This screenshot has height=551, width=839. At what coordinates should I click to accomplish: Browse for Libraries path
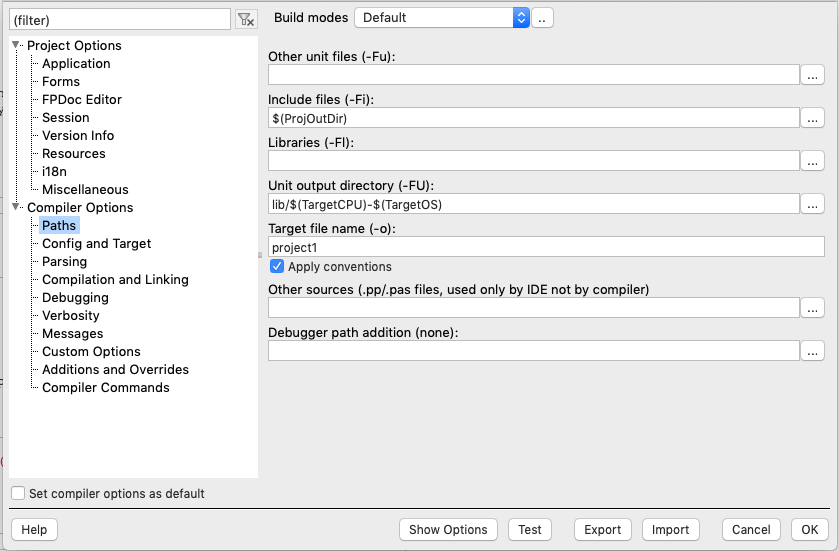tap(812, 160)
